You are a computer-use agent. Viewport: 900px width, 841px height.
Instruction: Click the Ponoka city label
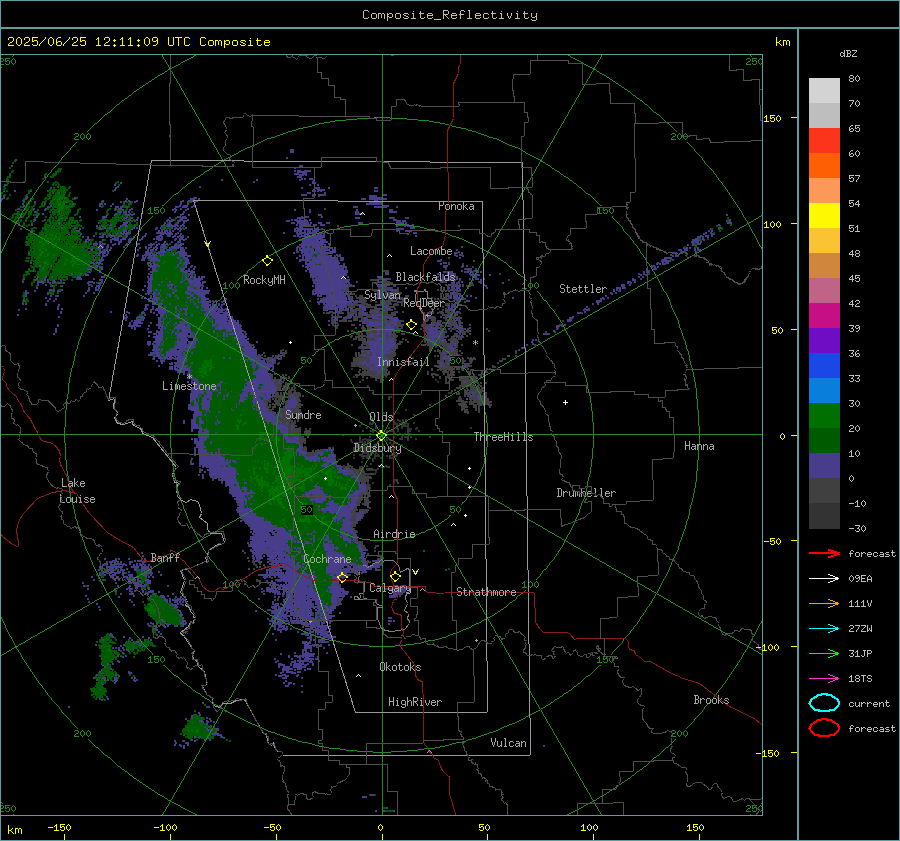456,206
